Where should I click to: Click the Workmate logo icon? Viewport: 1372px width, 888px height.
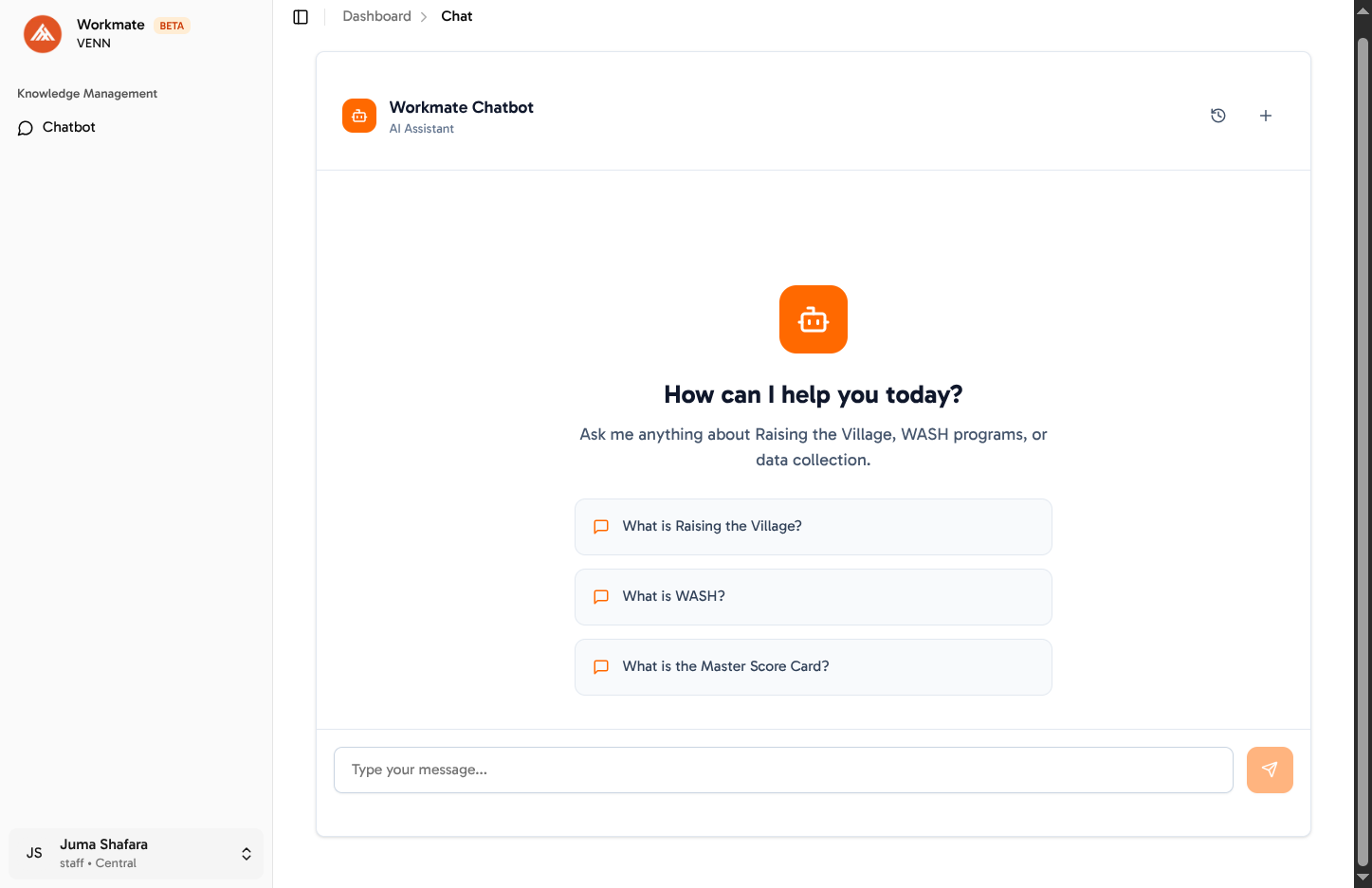[43, 34]
